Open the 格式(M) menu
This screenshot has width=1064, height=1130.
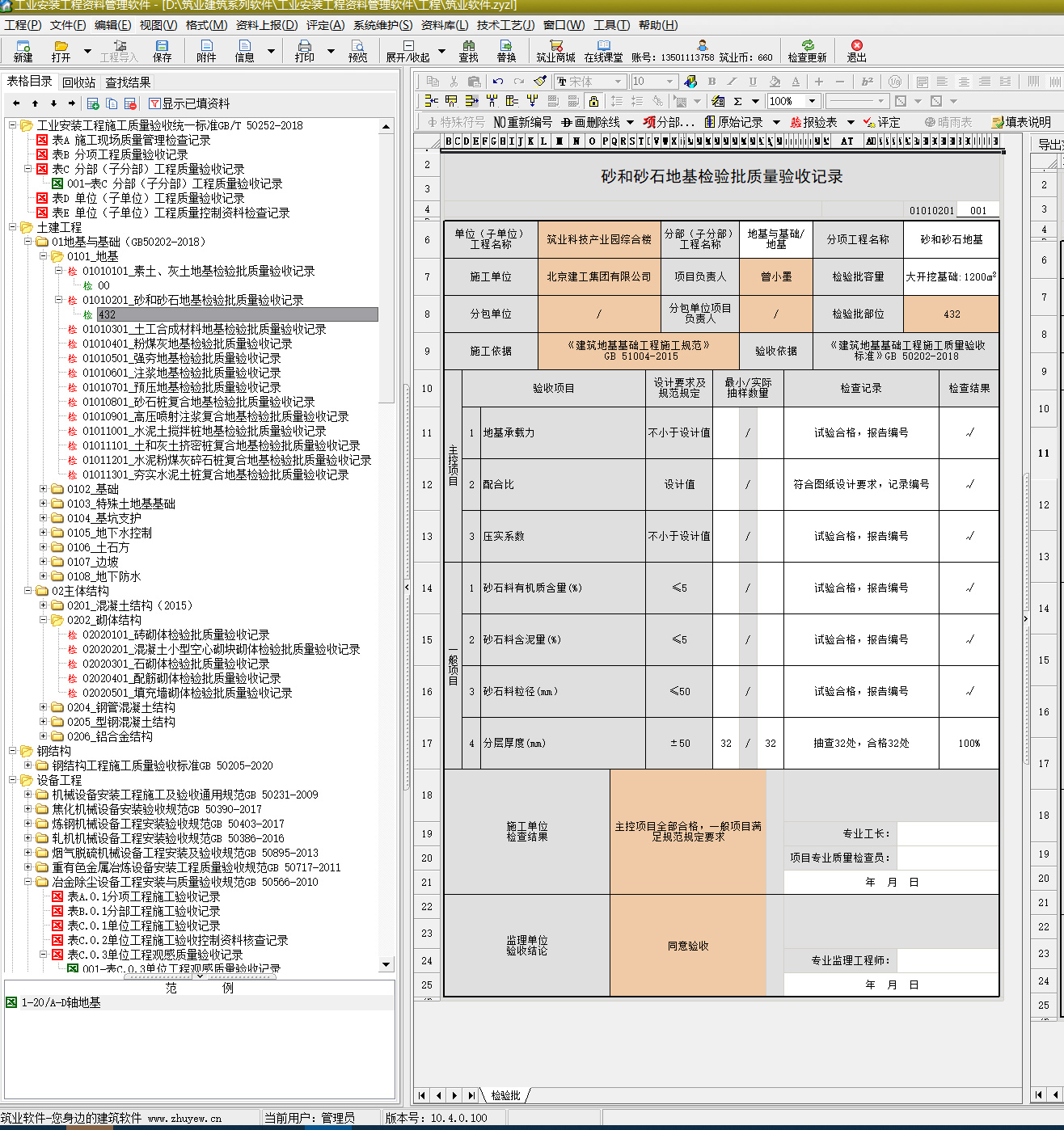pyautogui.click(x=206, y=25)
